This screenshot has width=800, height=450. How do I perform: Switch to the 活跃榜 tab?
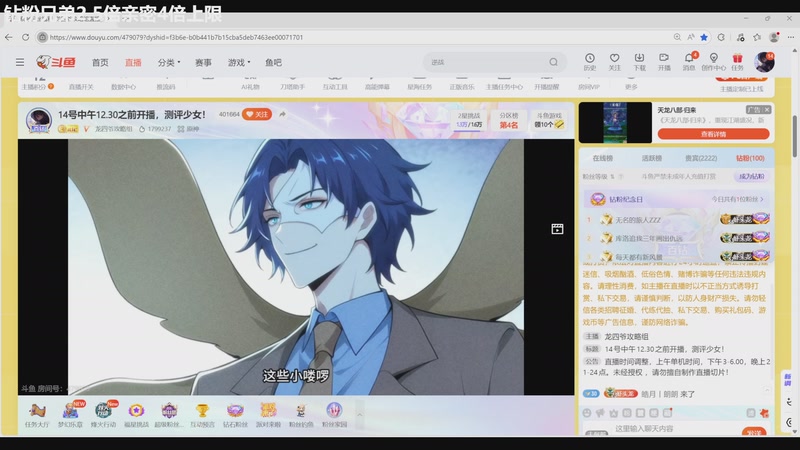pos(652,158)
